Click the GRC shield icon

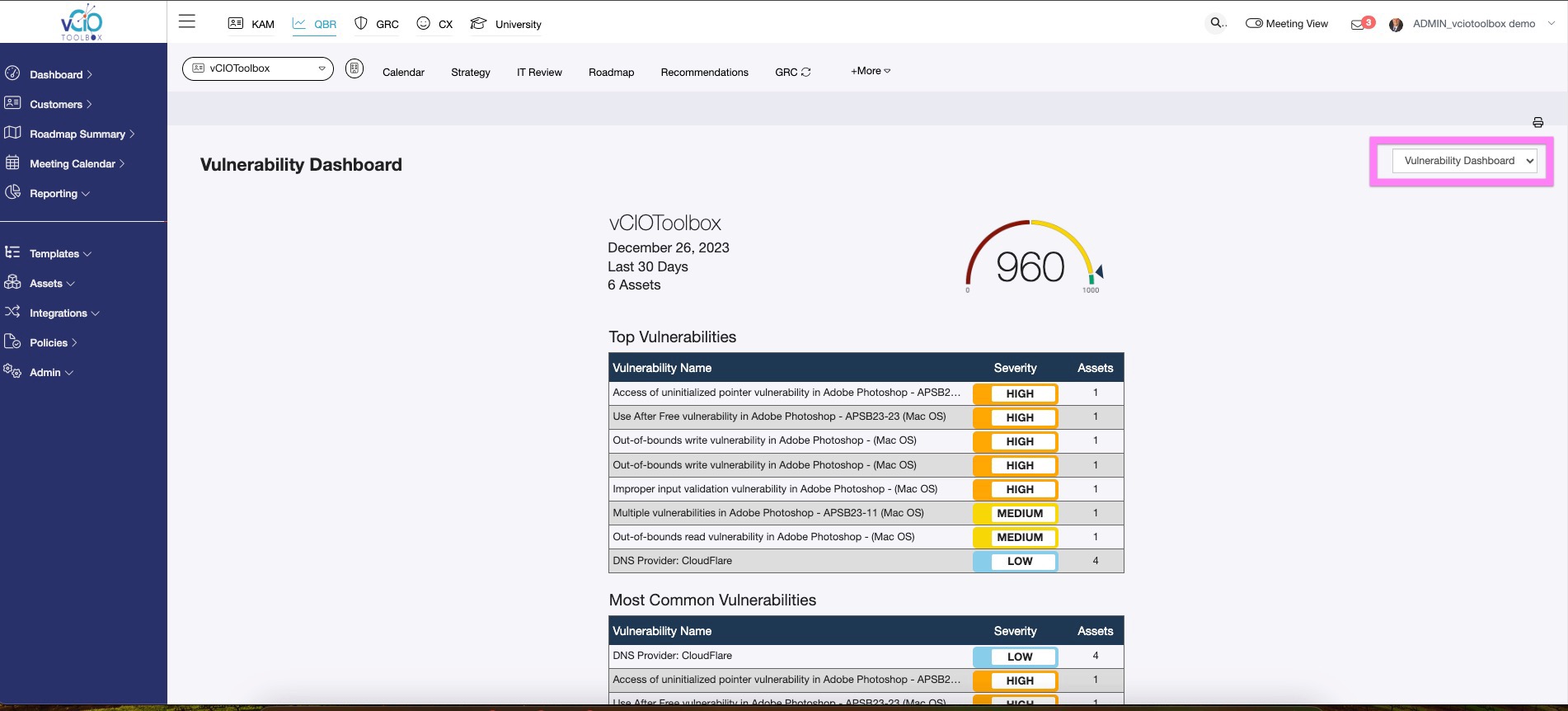[x=361, y=23]
